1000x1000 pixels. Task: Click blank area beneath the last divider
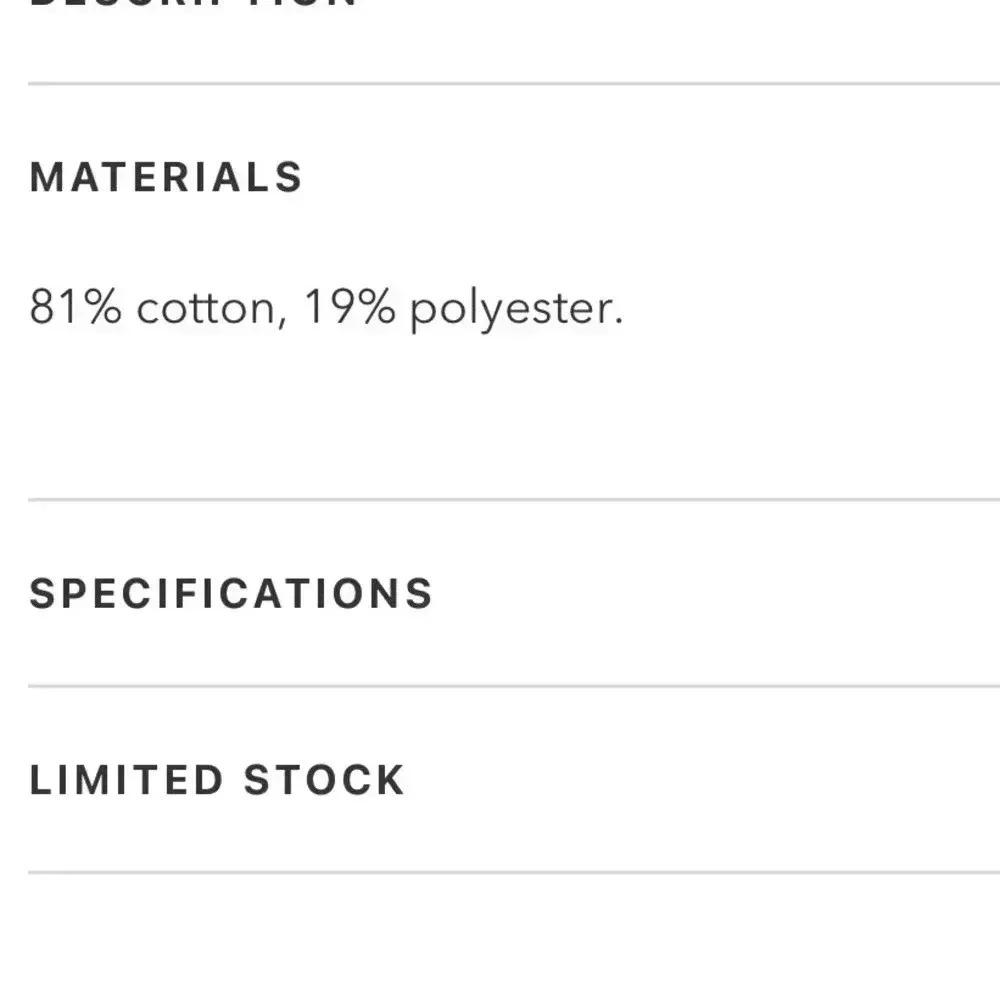click(500, 940)
